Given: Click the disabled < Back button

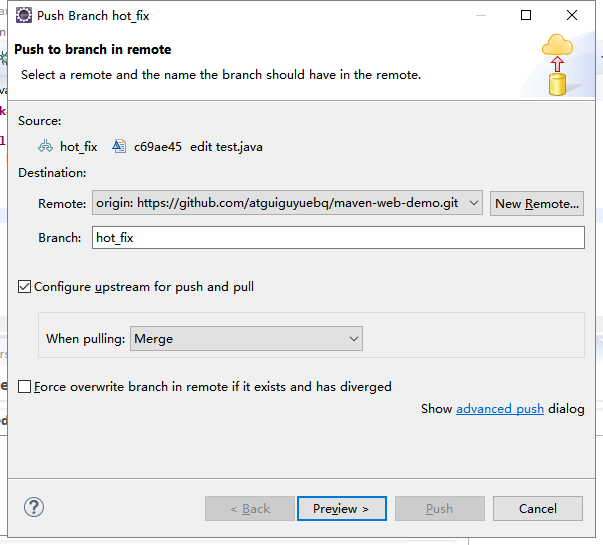Looking at the screenshot, I should tap(250, 508).
